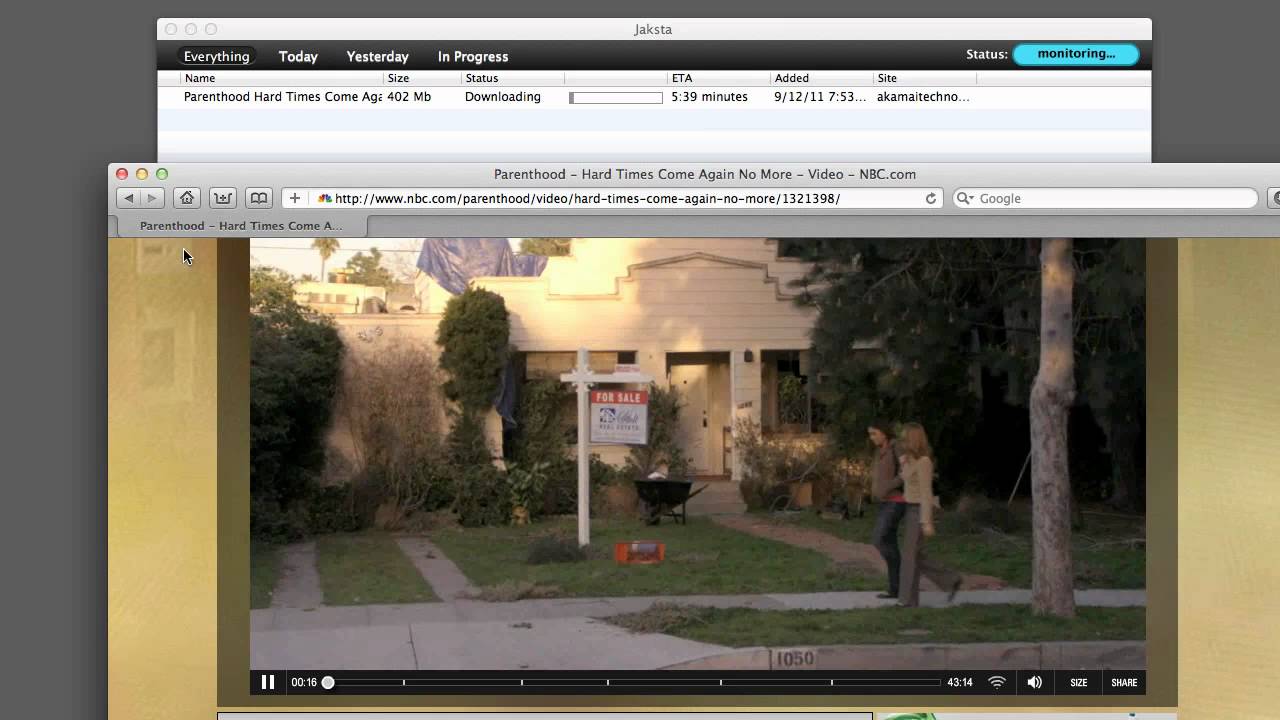Open the SIZE option in video player

tap(1078, 683)
